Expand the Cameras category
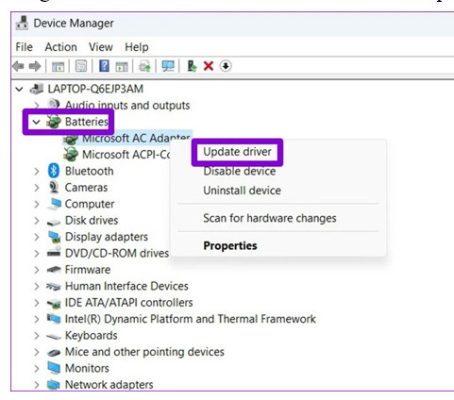 37,188
